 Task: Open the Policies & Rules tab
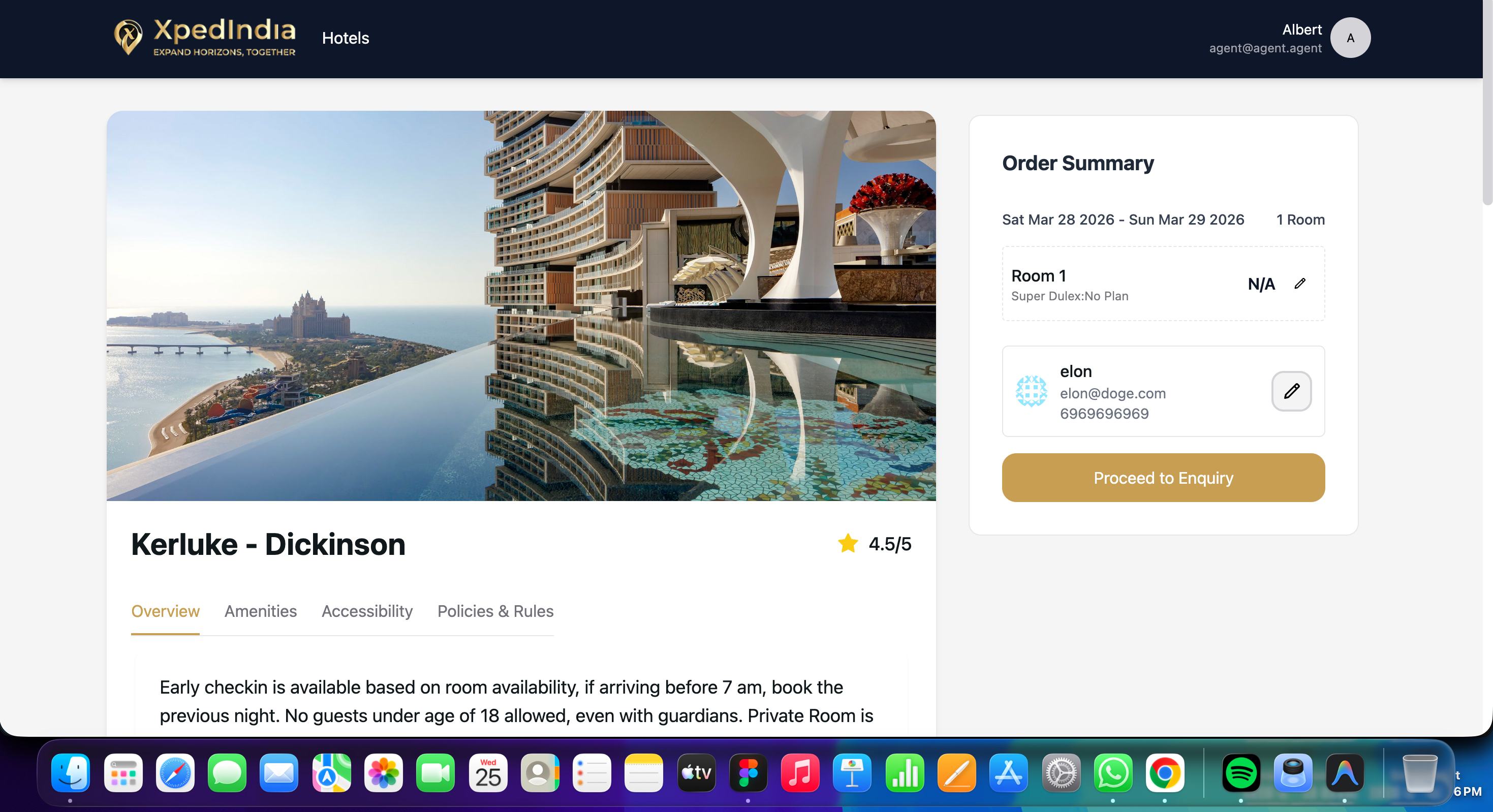pyautogui.click(x=495, y=611)
